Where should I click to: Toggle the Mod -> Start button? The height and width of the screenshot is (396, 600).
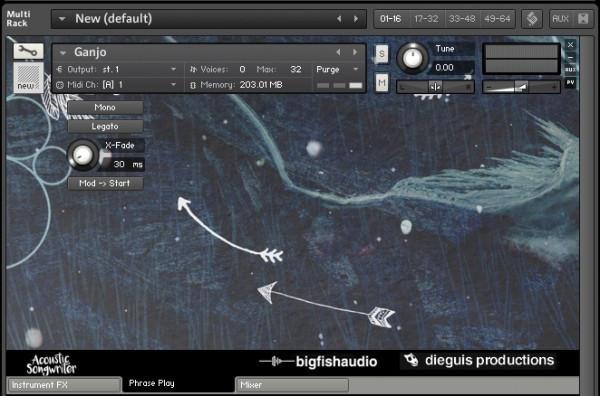pyautogui.click(x=105, y=183)
